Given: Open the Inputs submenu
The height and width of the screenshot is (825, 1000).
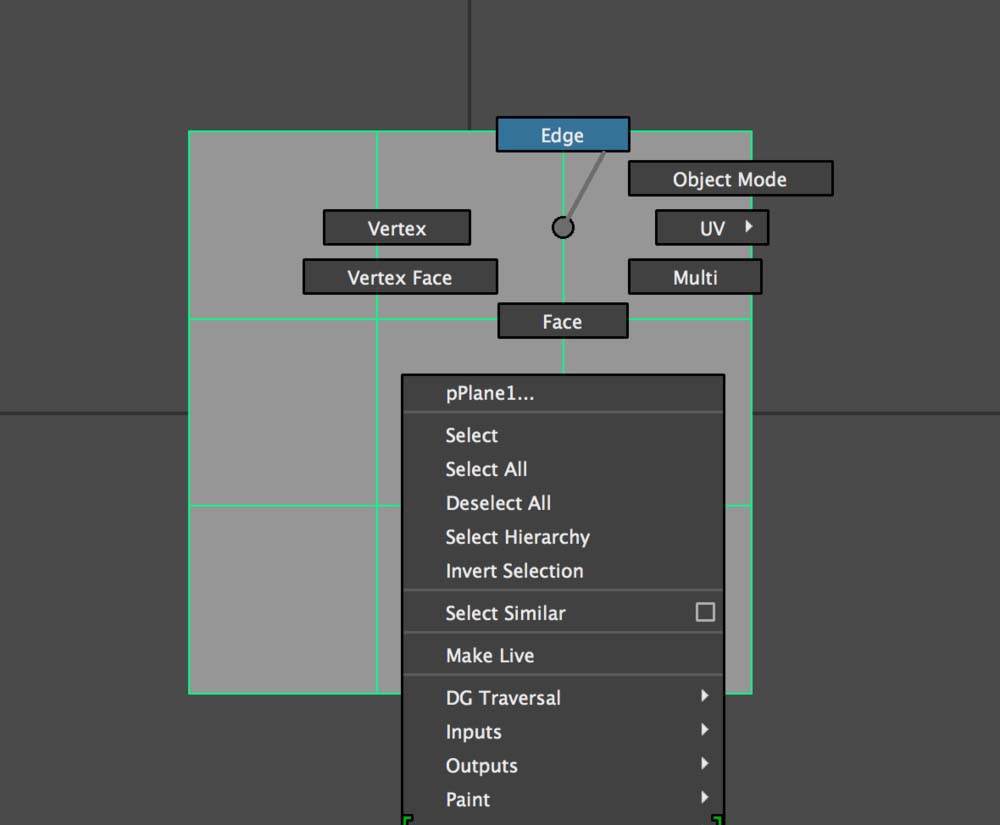Looking at the screenshot, I should click(x=563, y=731).
